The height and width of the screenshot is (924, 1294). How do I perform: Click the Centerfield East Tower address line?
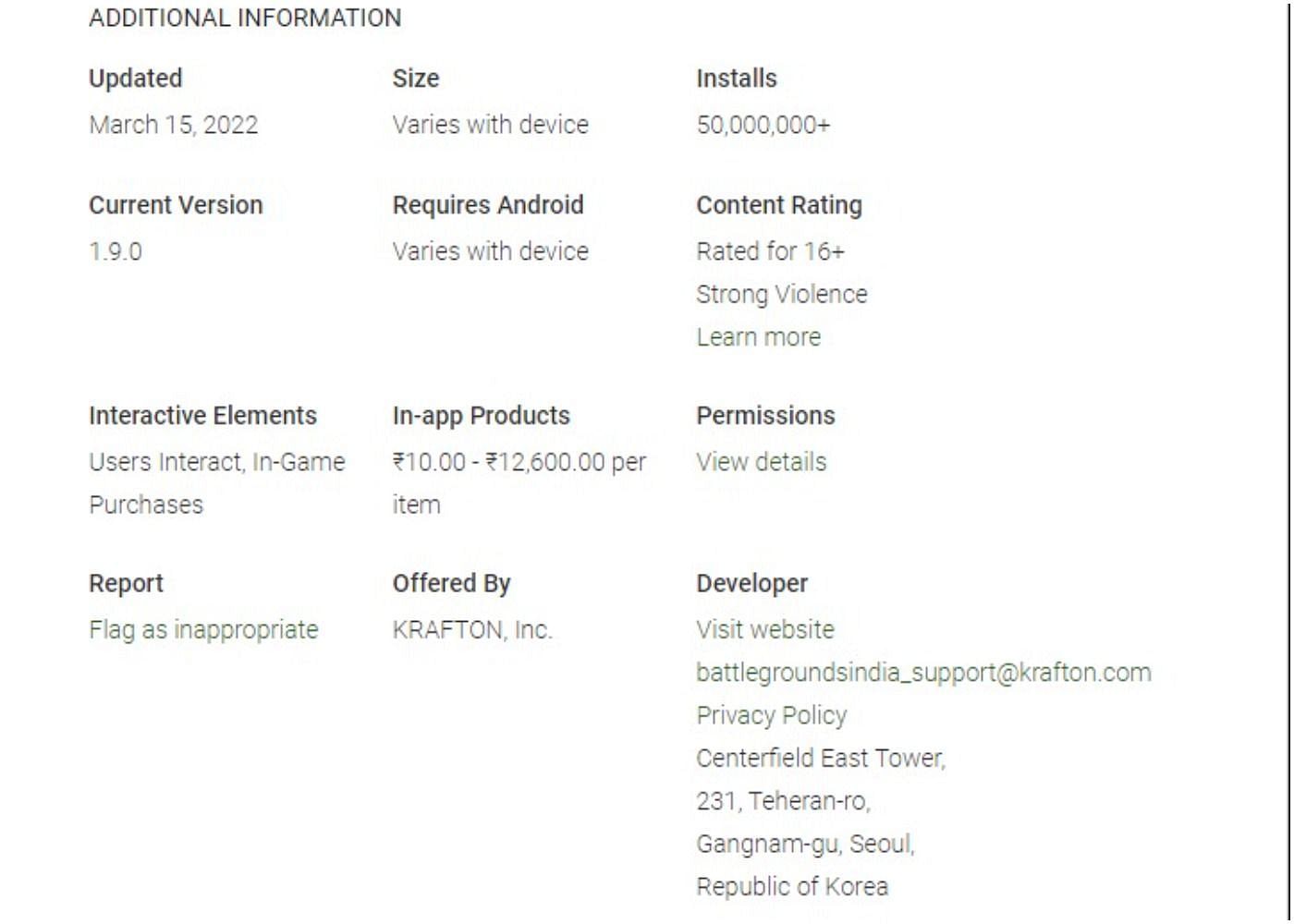tap(820, 759)
